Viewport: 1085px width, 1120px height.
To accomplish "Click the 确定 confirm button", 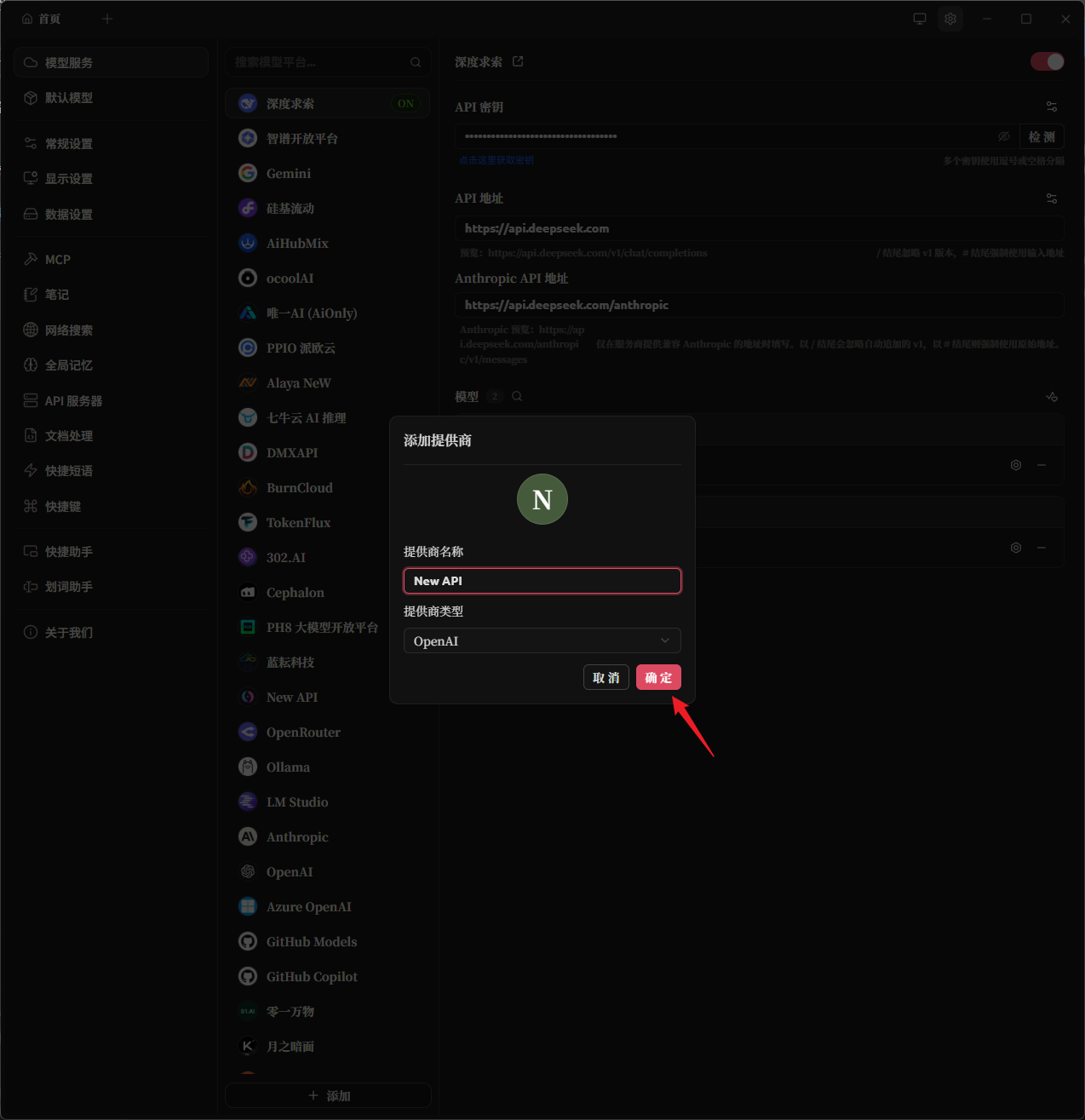I will 658,677.
